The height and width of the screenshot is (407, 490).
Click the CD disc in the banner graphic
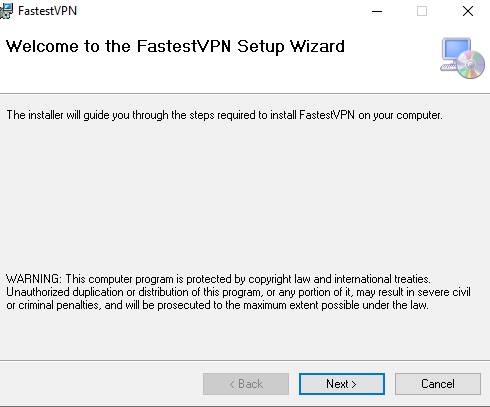(x=471, y=65)
